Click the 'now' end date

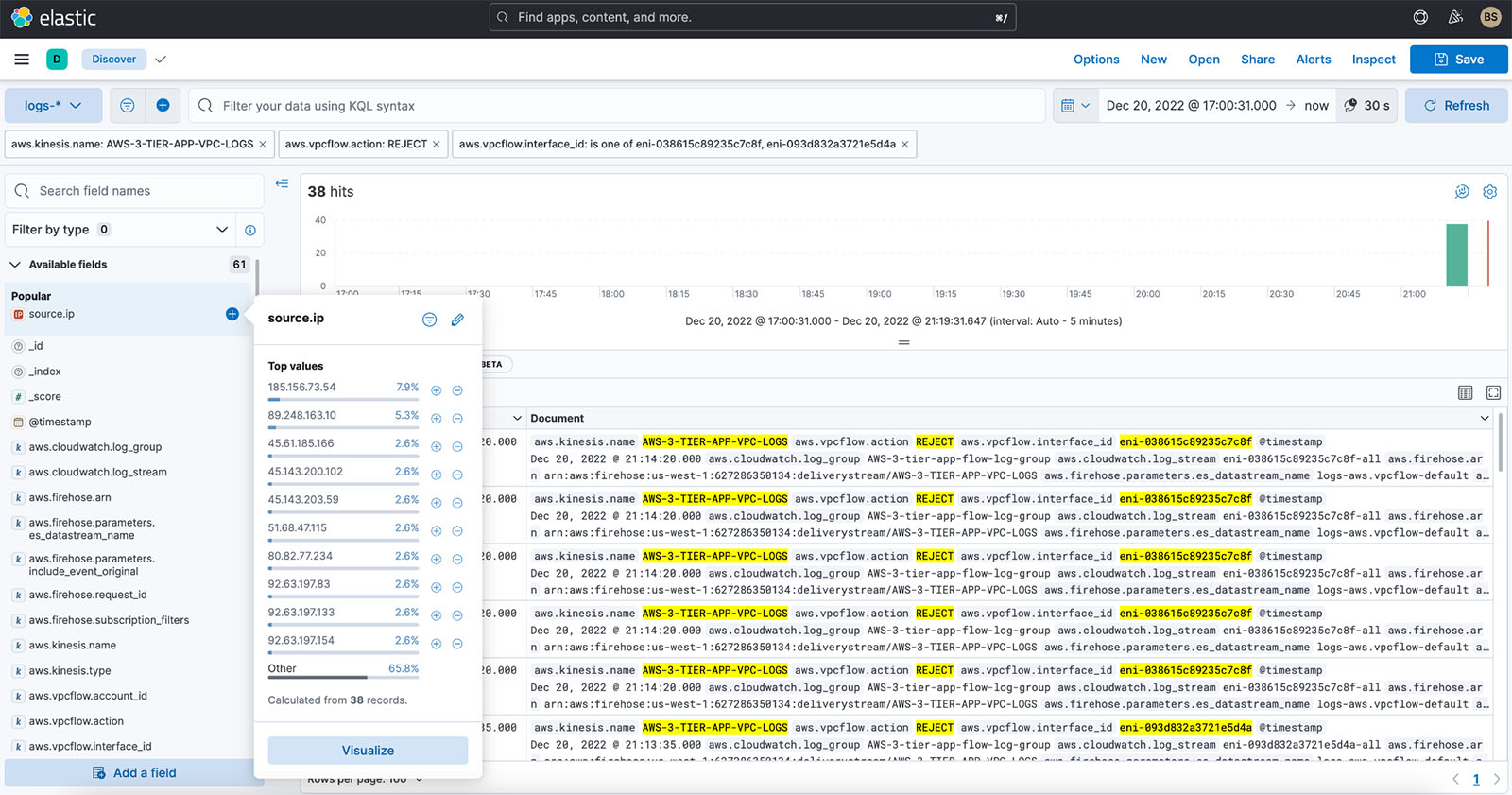tap(1316, 106)
